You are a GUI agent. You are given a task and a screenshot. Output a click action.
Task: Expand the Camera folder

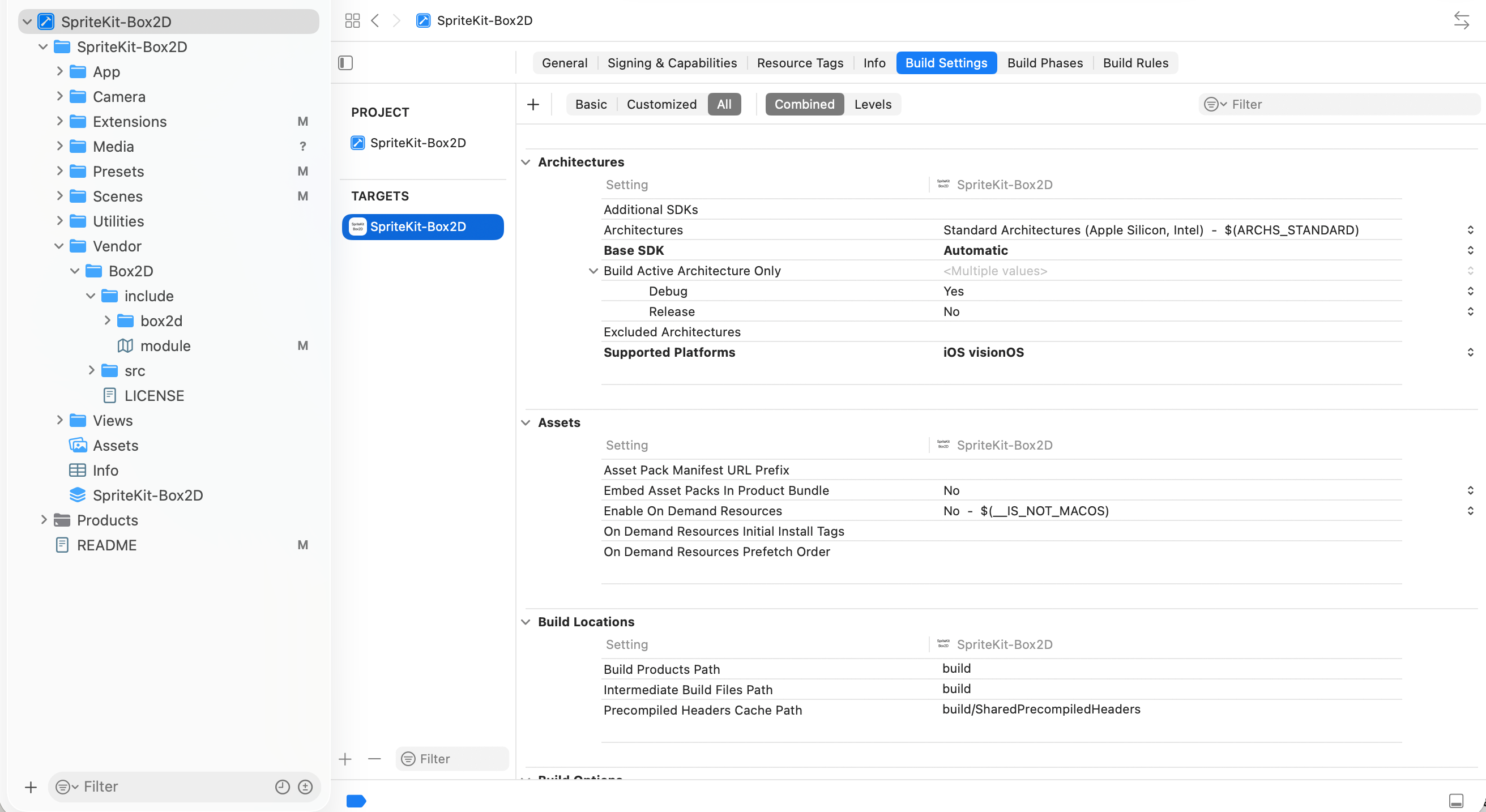(x=59, y=96)
